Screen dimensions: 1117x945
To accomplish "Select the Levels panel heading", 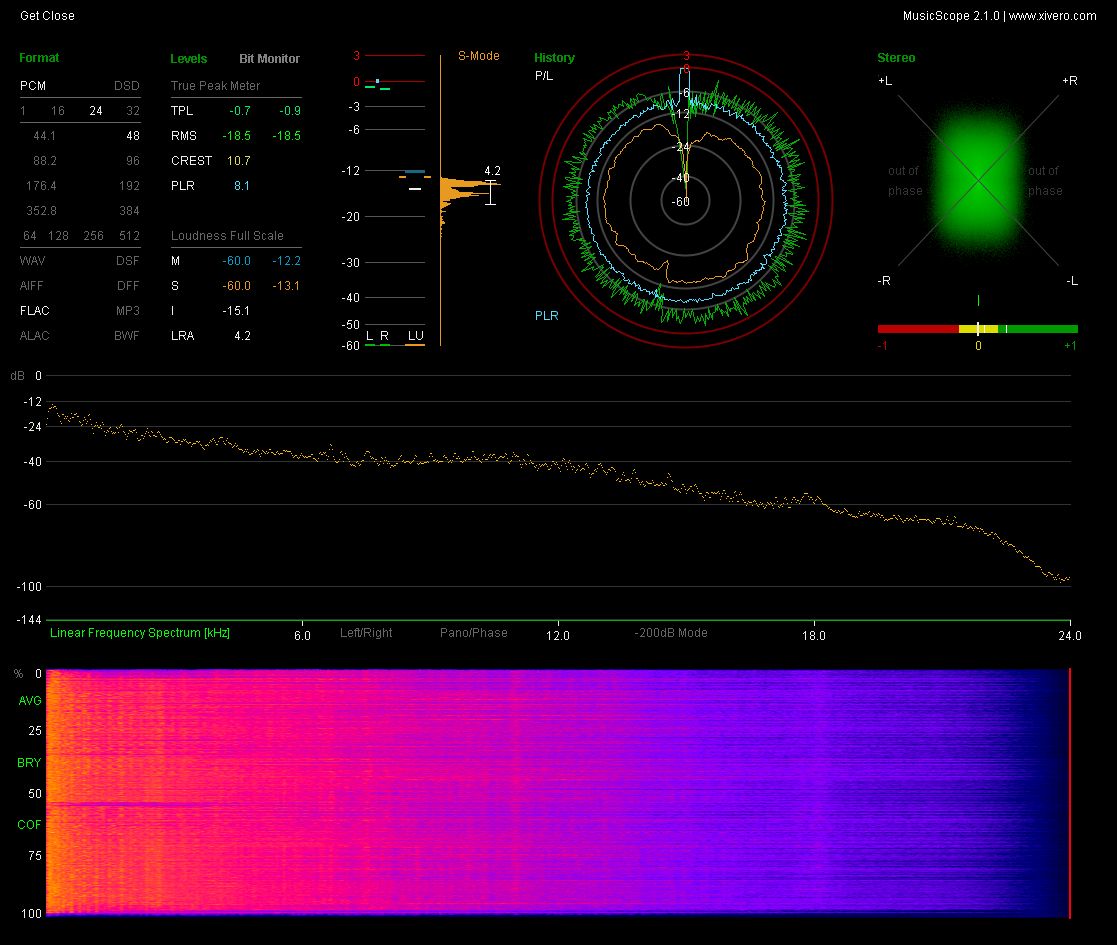I will (189, 59).
